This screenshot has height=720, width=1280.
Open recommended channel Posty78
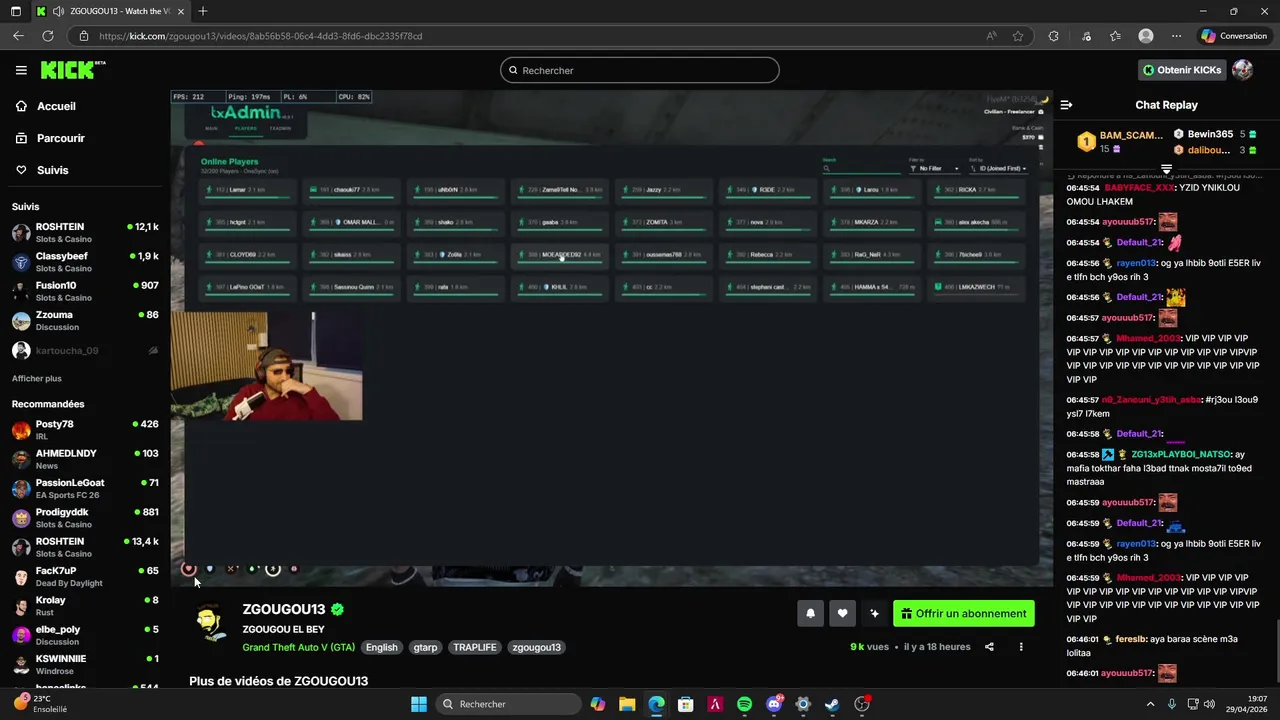point(85,430)
